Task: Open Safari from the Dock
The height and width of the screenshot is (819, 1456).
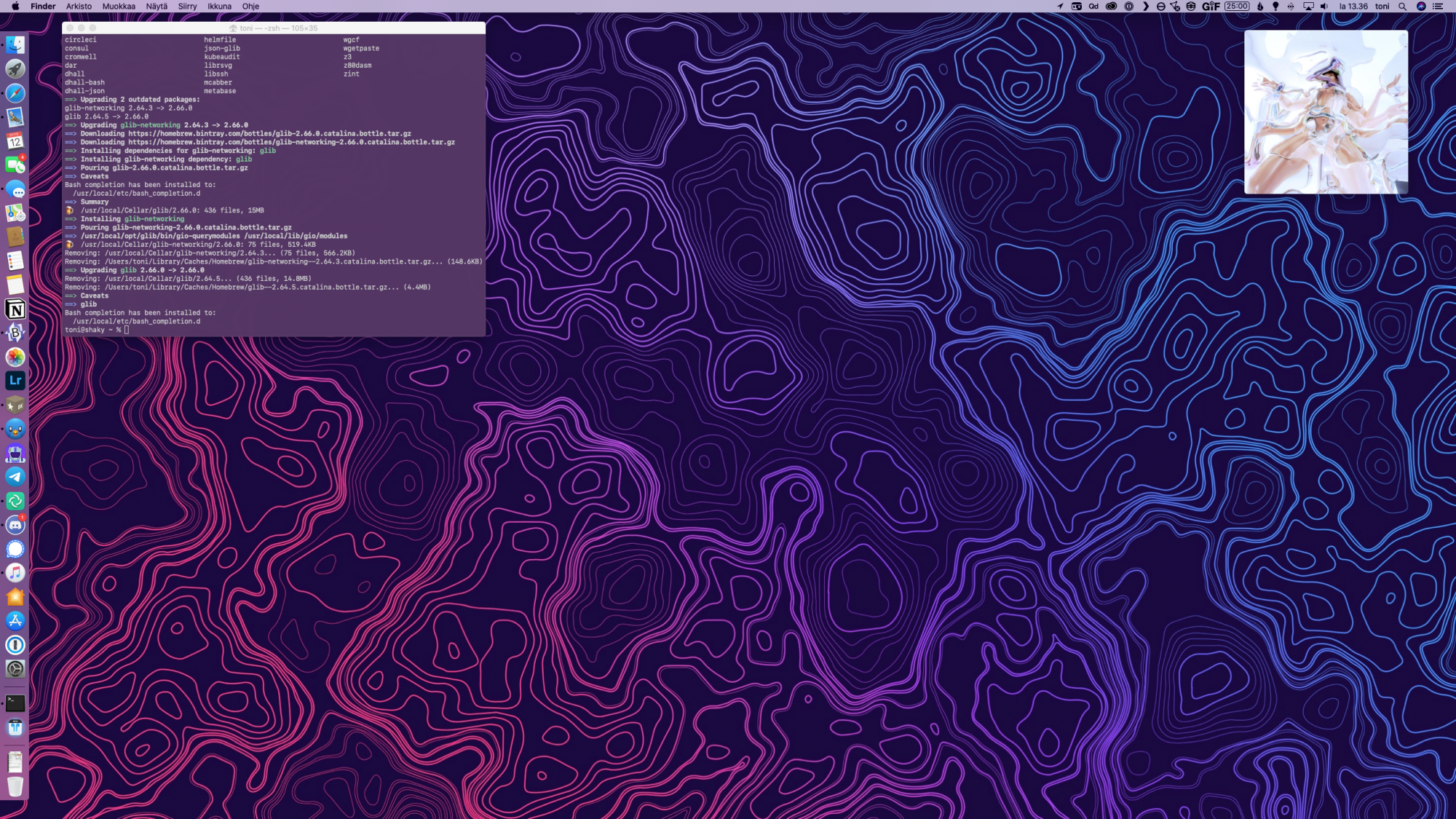Action: point(15,93)
